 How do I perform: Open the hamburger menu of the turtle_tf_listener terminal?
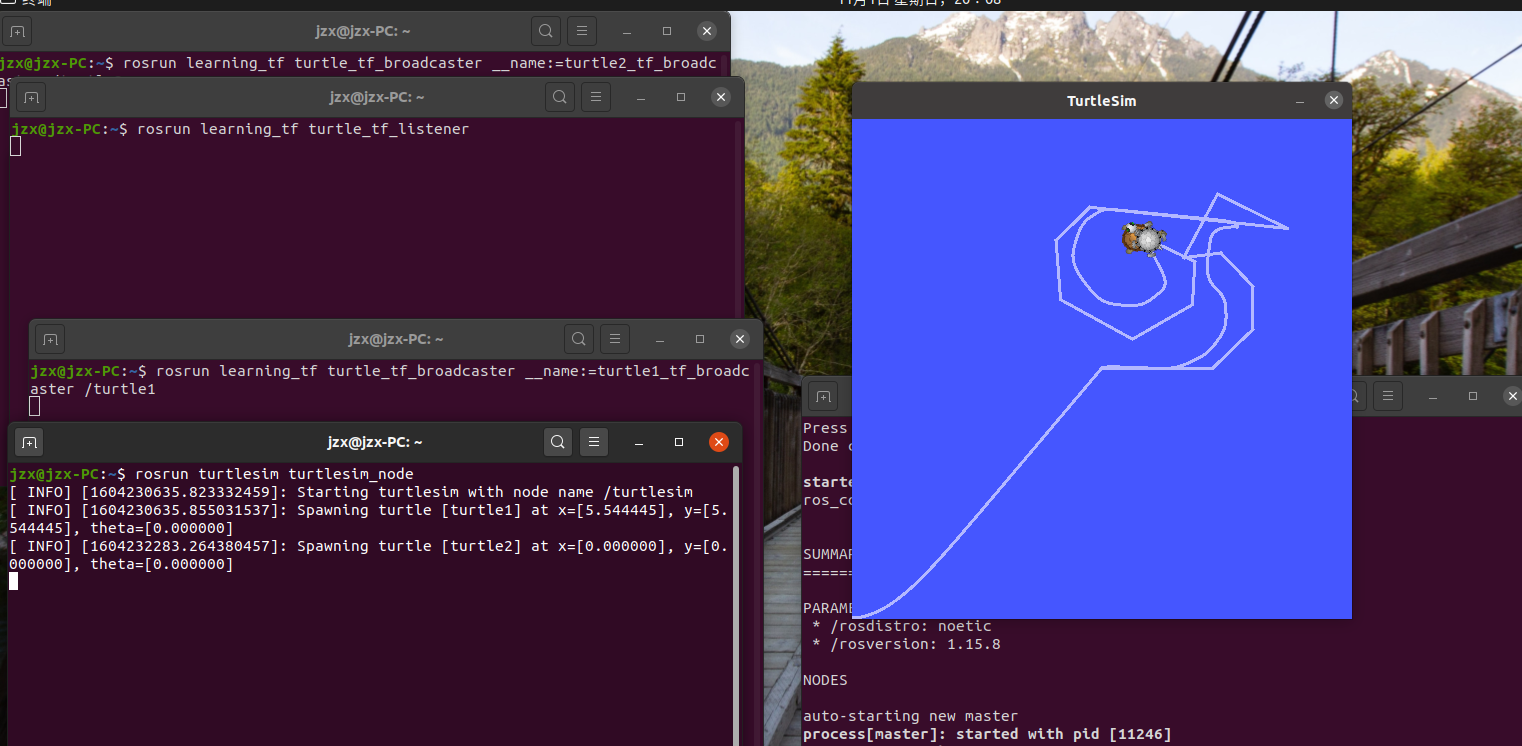point(595,97)
